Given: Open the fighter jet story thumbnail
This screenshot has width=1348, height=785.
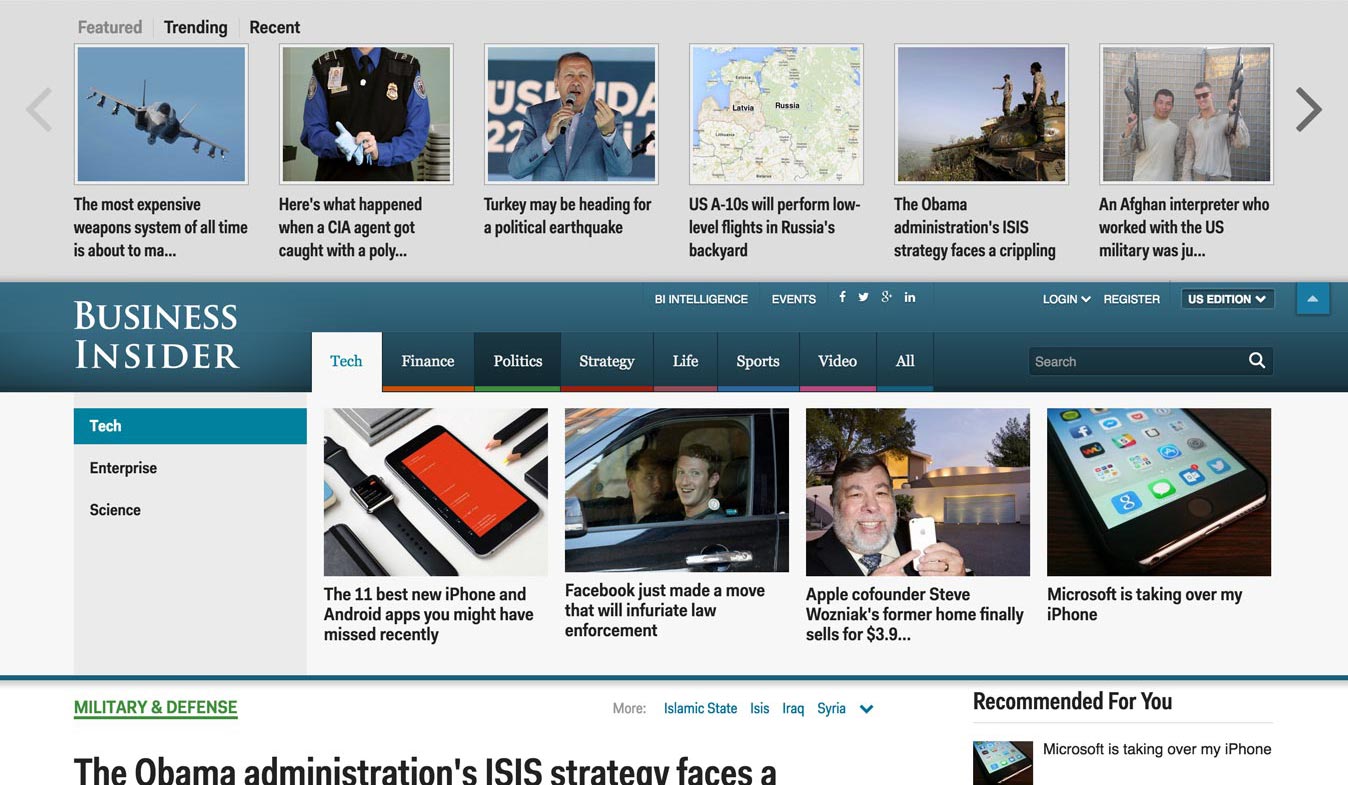Looking at the screenshot, I should (161, 114).
